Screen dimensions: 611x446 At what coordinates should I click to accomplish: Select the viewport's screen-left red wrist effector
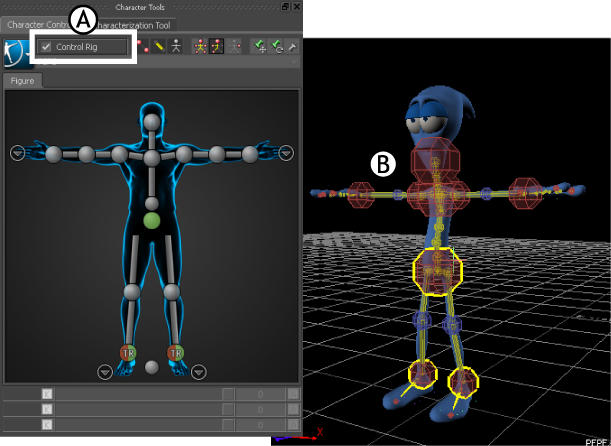[361, 195]
